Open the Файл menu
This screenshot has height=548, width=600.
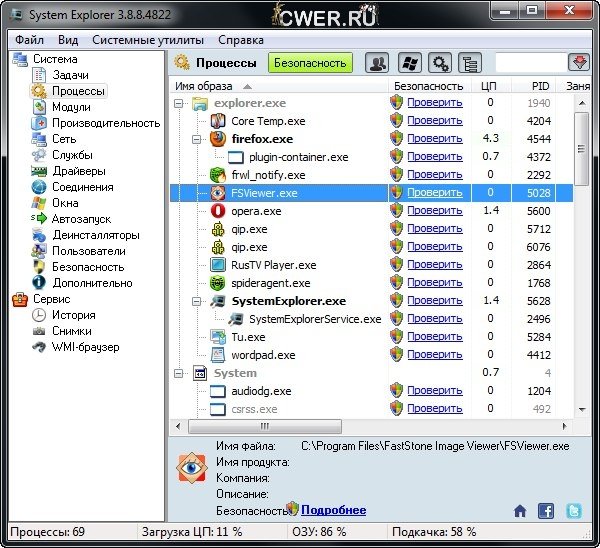coord(29,40)
